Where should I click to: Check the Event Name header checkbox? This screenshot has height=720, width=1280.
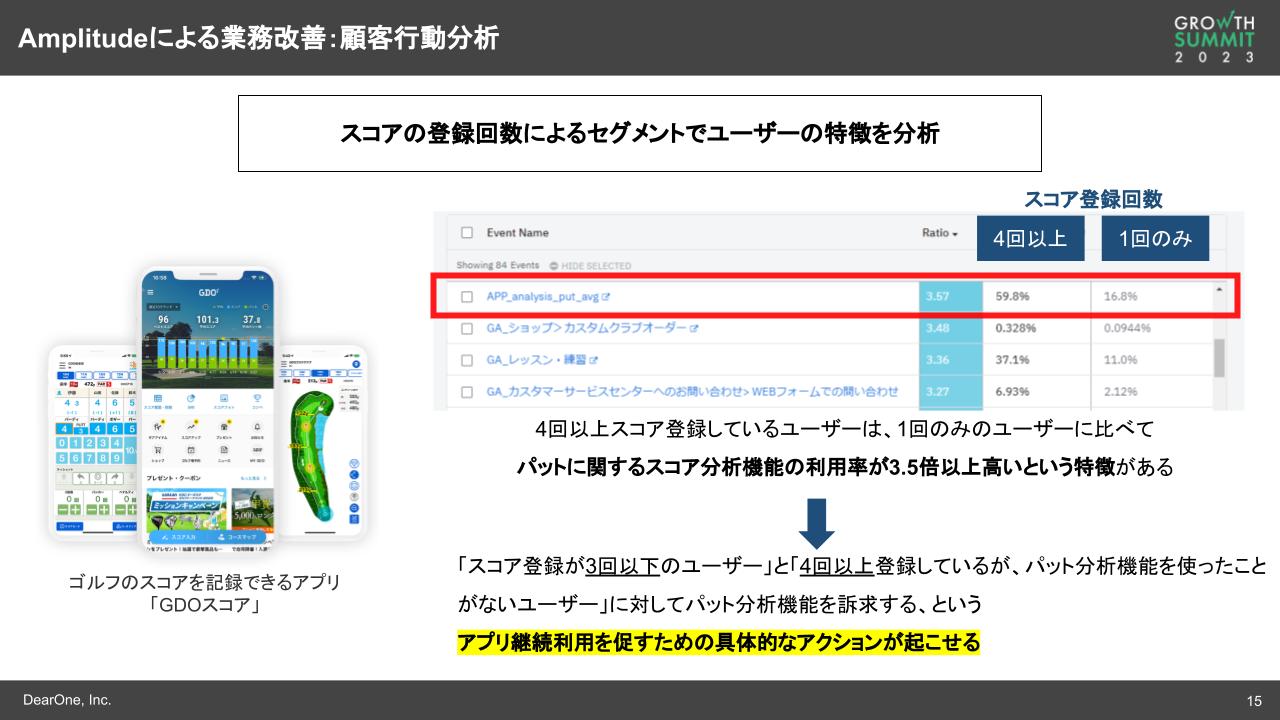466,233
